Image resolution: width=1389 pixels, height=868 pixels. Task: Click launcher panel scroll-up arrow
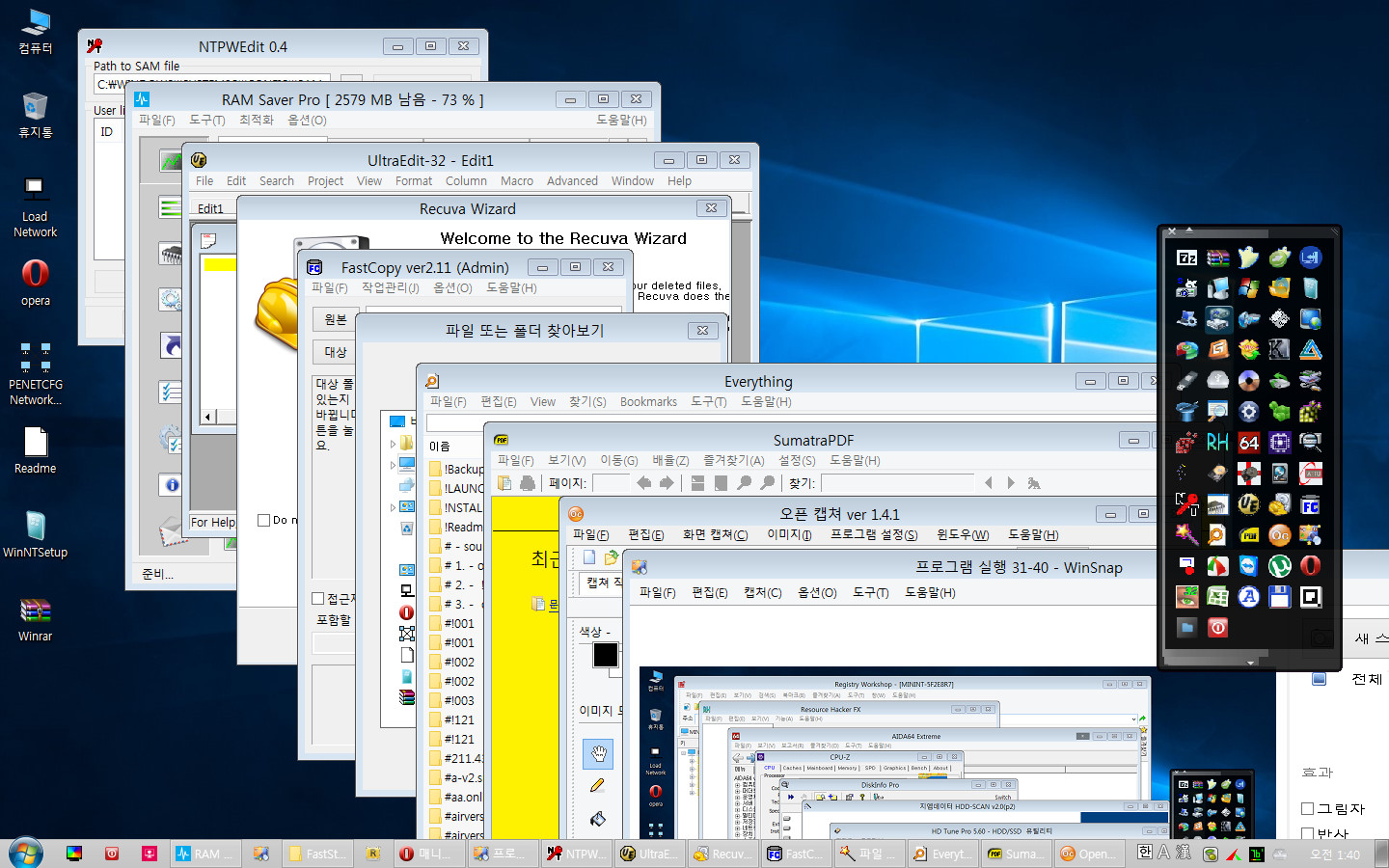1188,231
